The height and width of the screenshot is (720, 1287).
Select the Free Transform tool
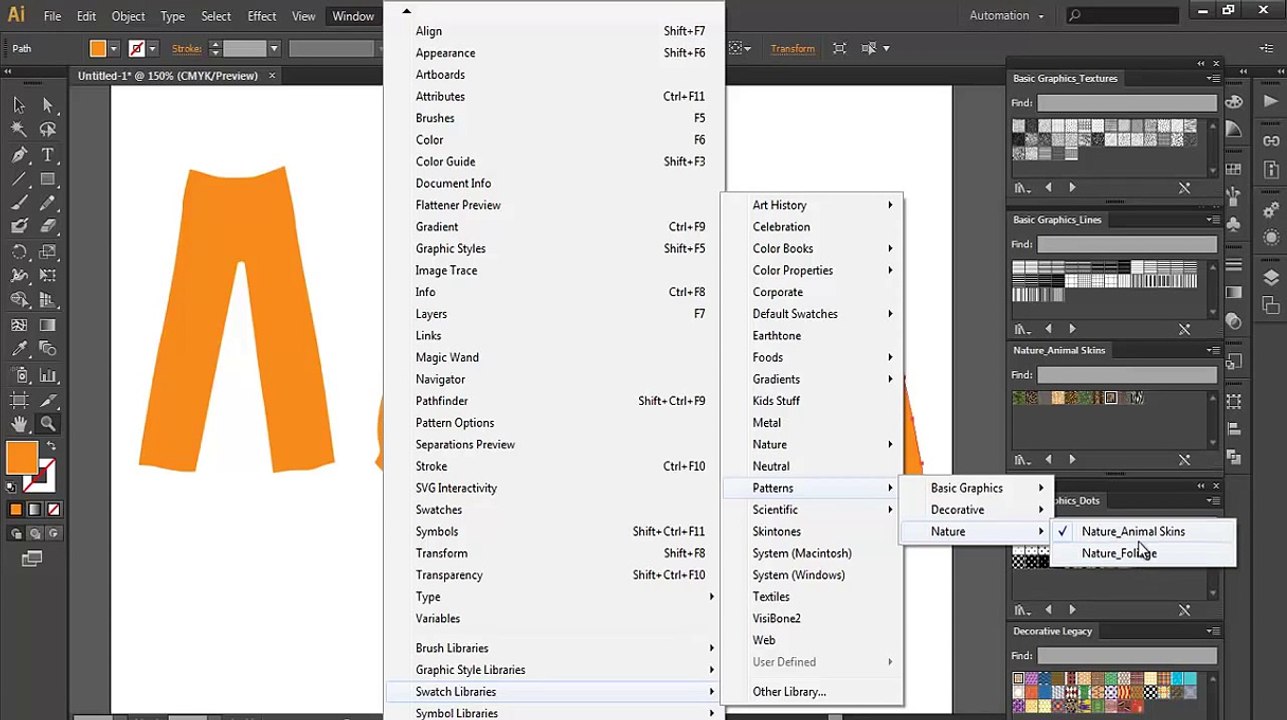(x=47, y=276)
